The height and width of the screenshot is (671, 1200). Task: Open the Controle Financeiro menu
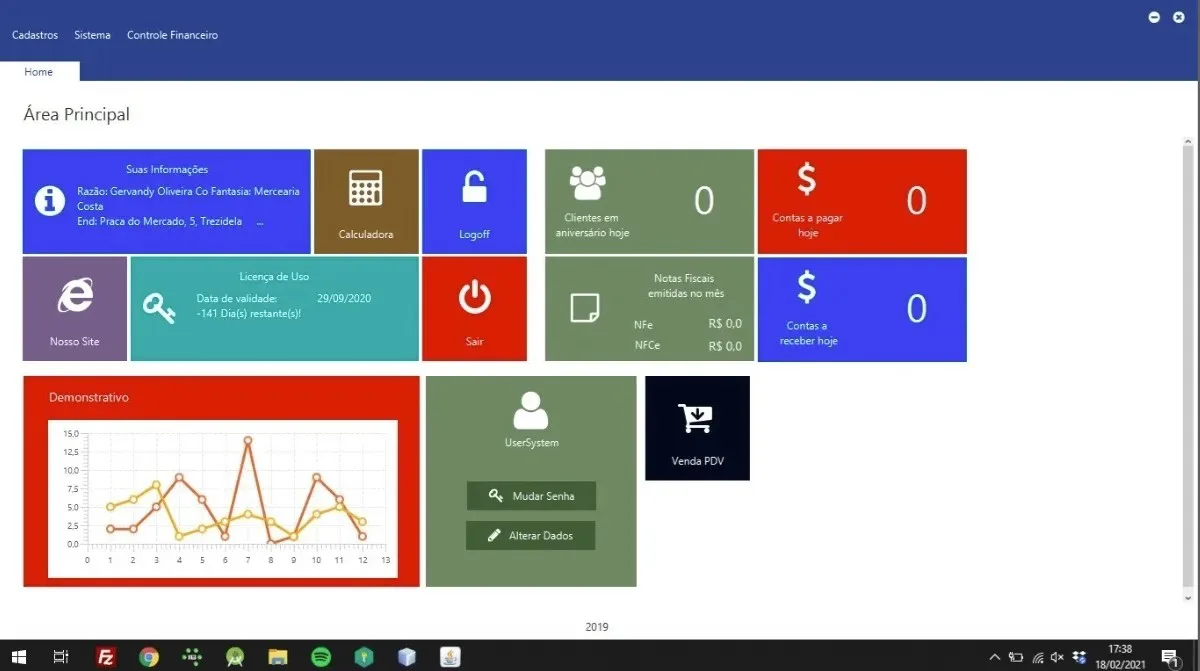172,35
